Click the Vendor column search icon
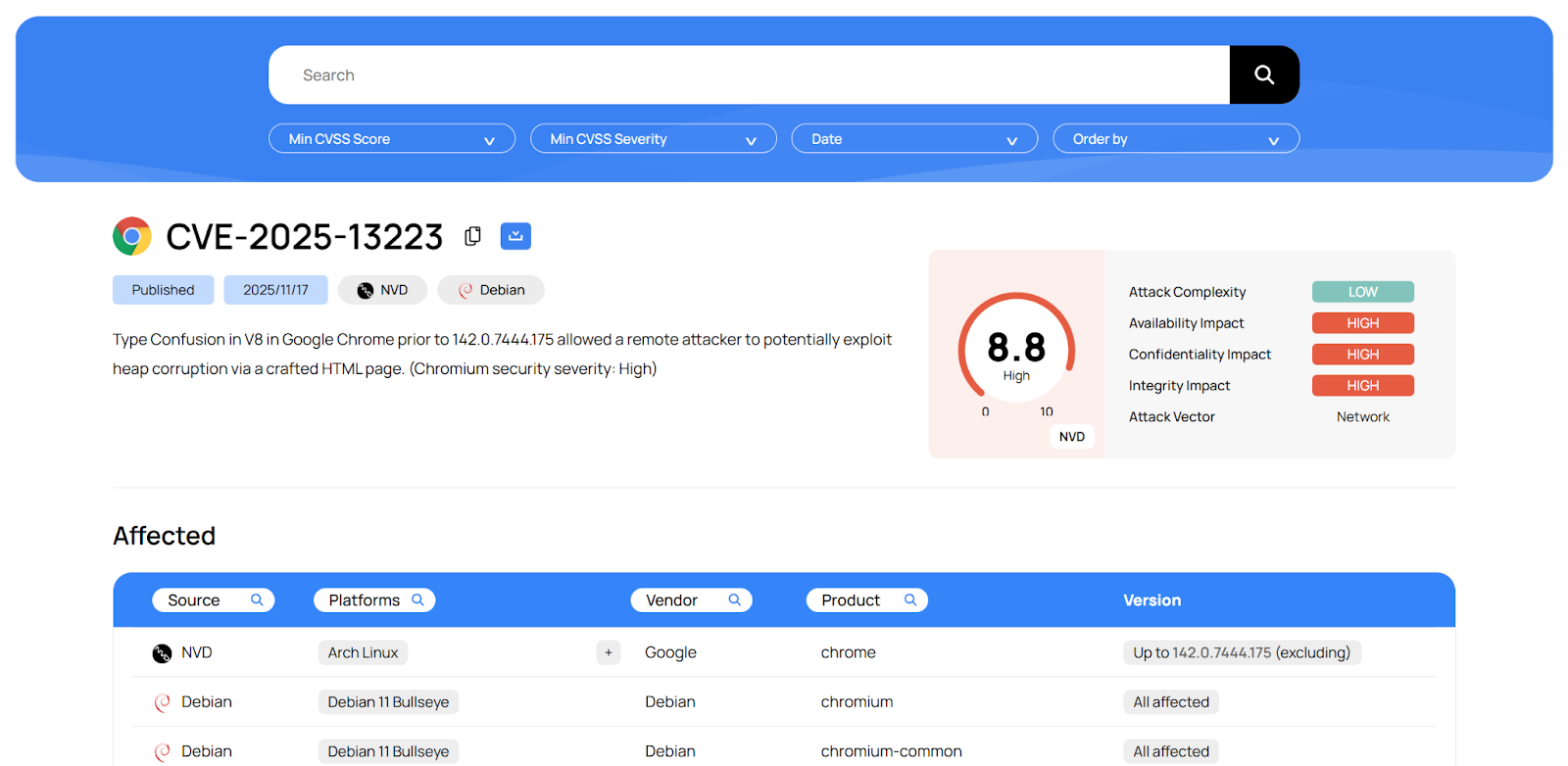This screenshot has height=766, width=1568. click(x=735, y=599)
